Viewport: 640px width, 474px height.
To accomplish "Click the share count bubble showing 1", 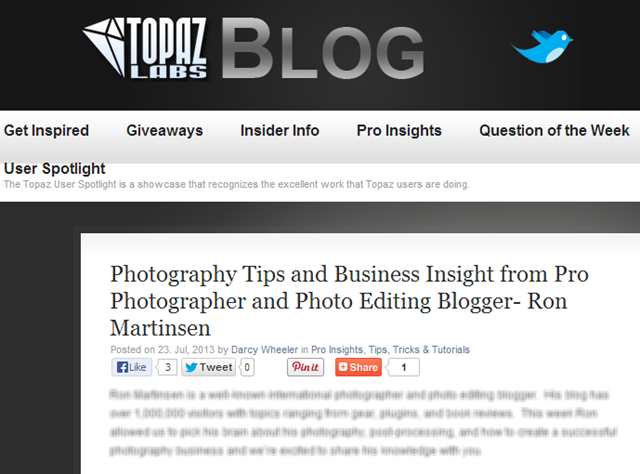I will click(403, 367).
